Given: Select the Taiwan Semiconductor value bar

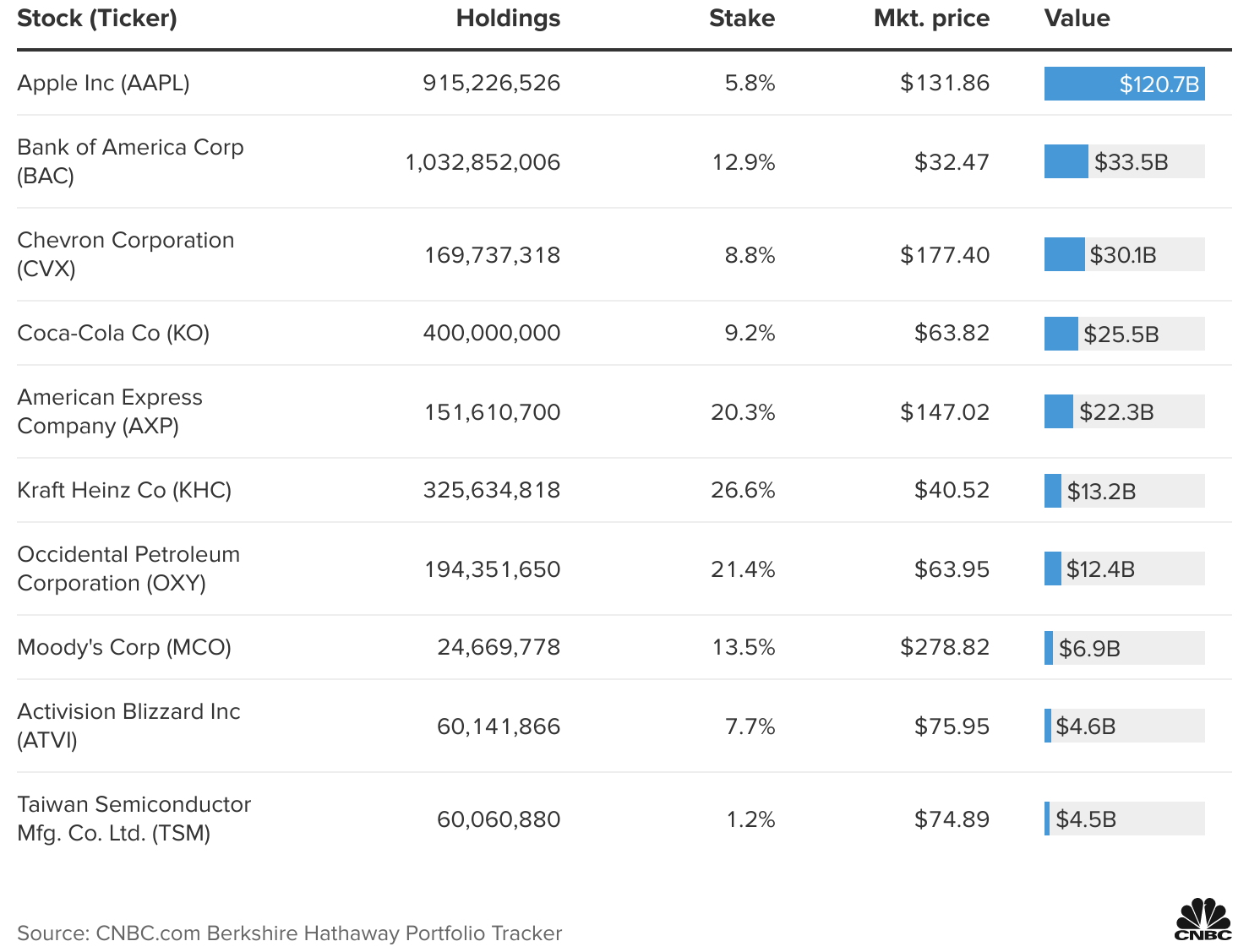Looking at the screenshot, I should [x=1124, y=819].
